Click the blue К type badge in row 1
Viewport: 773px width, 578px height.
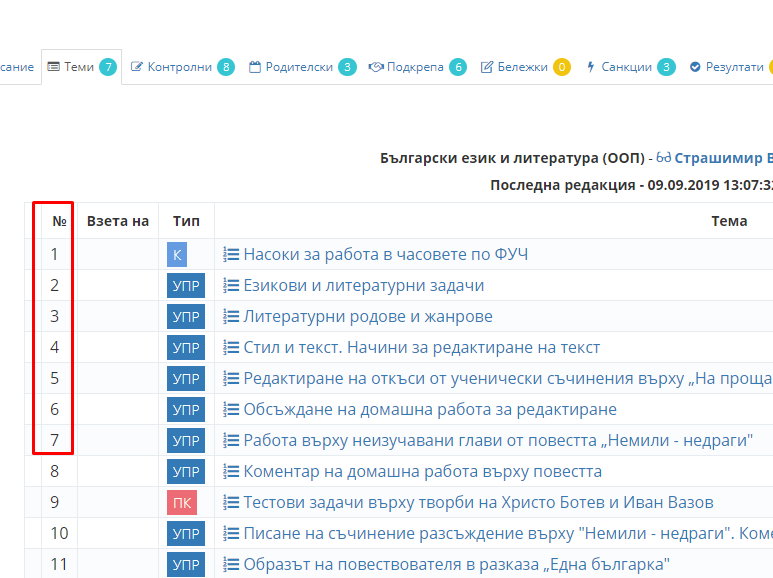[x=177, y=254]
